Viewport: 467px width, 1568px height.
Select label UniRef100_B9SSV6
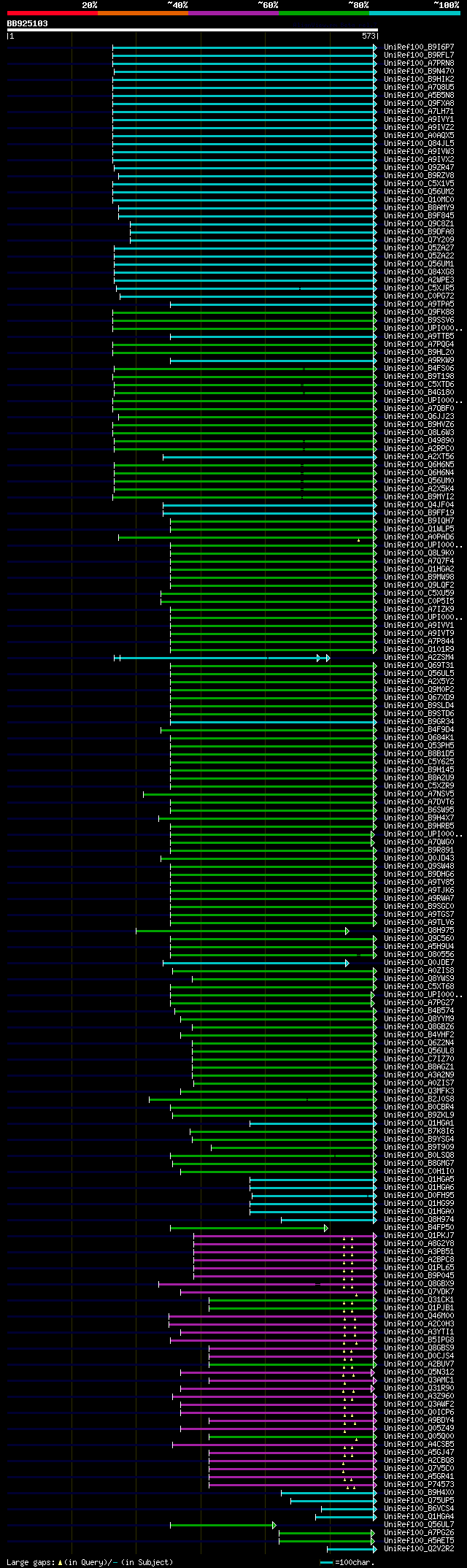tap(419, 320)
